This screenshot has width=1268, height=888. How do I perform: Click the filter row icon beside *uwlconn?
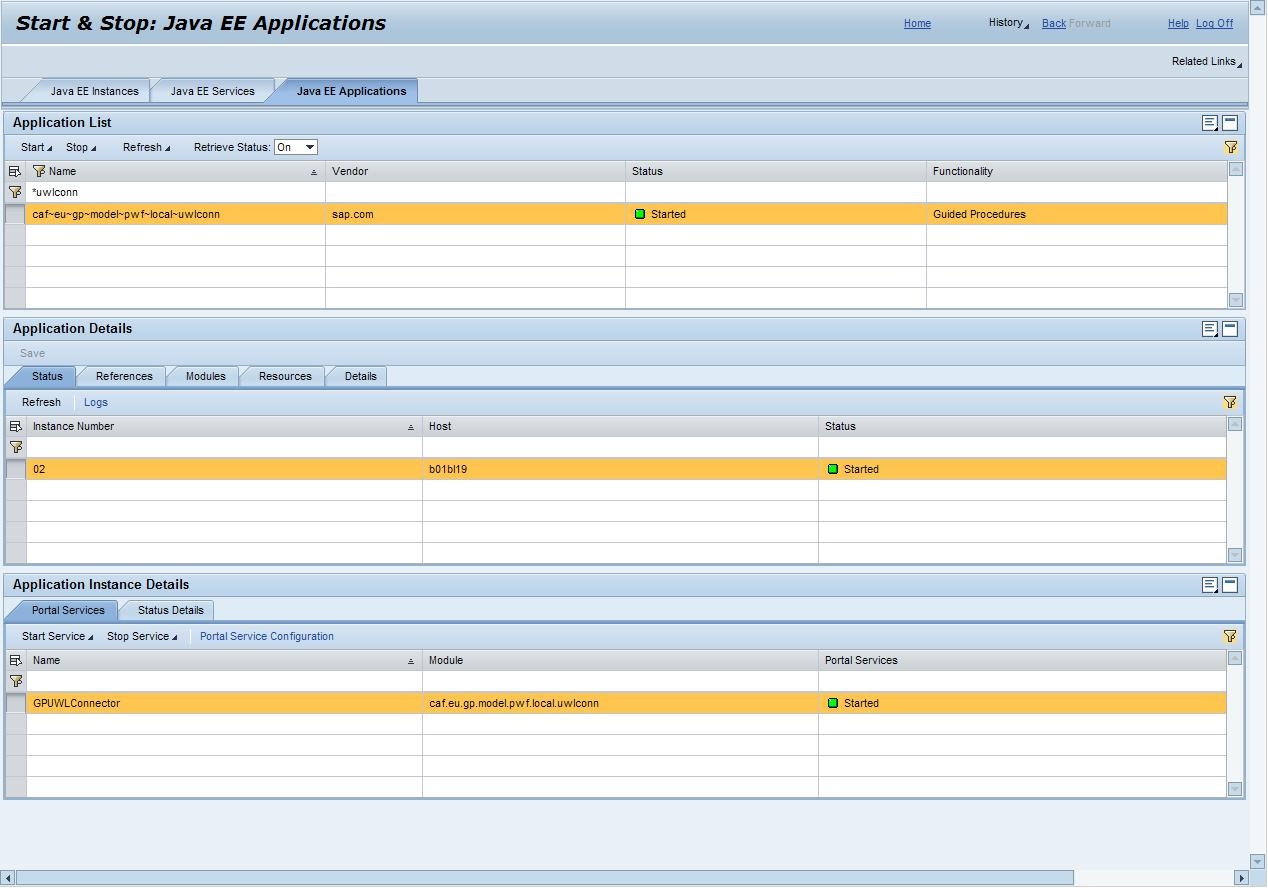(x=15, y=192)
